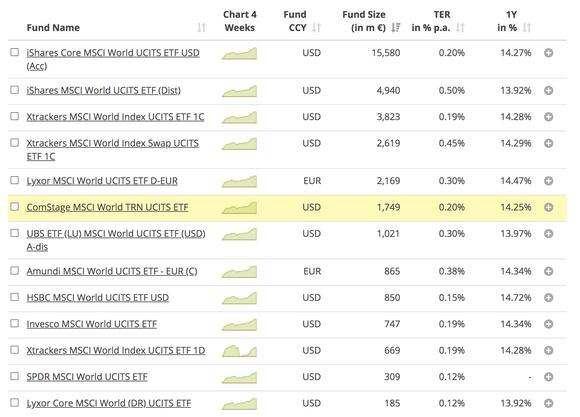Click plus icon for Xtrackers Index 1D row
The width and height of the screenshot is (580, 417).
click(549, 350)
